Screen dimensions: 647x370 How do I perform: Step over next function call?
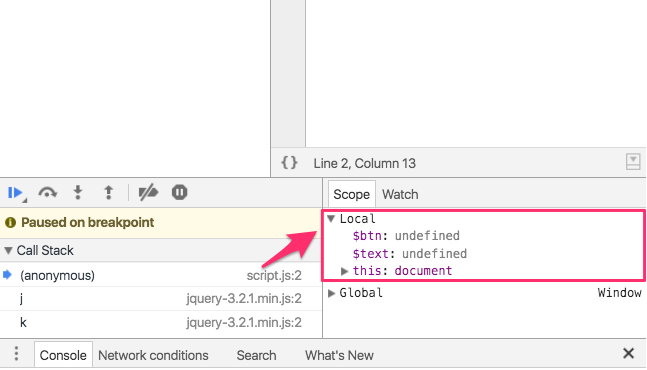tap(47, 193)
